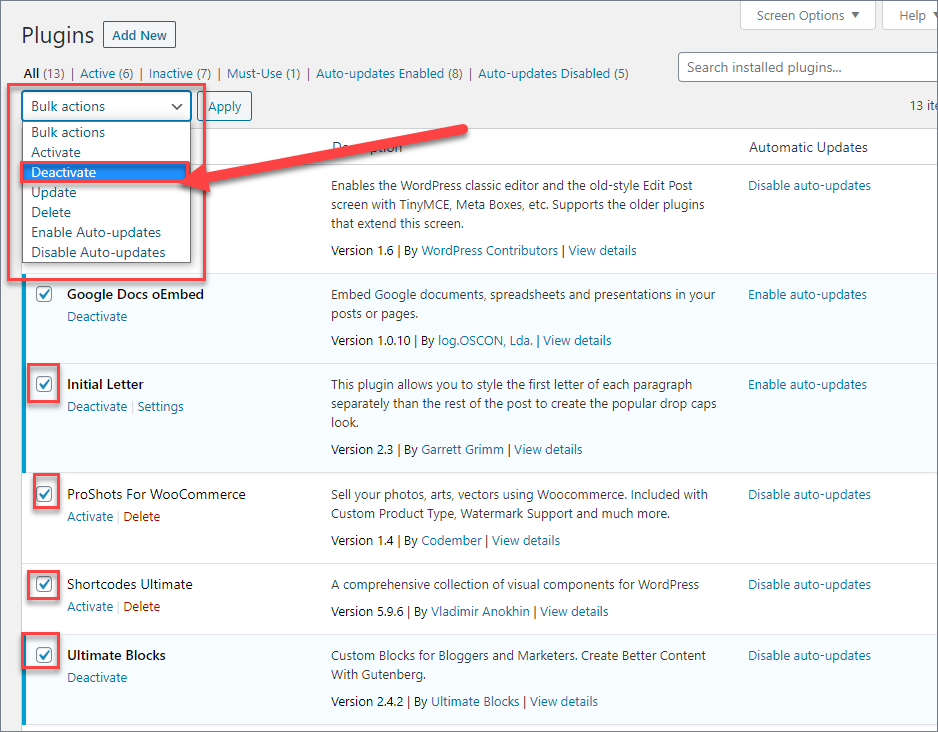View details for Shortcodes Ultimate
Viewport: 938px width, 732px height.
point(574,612)
